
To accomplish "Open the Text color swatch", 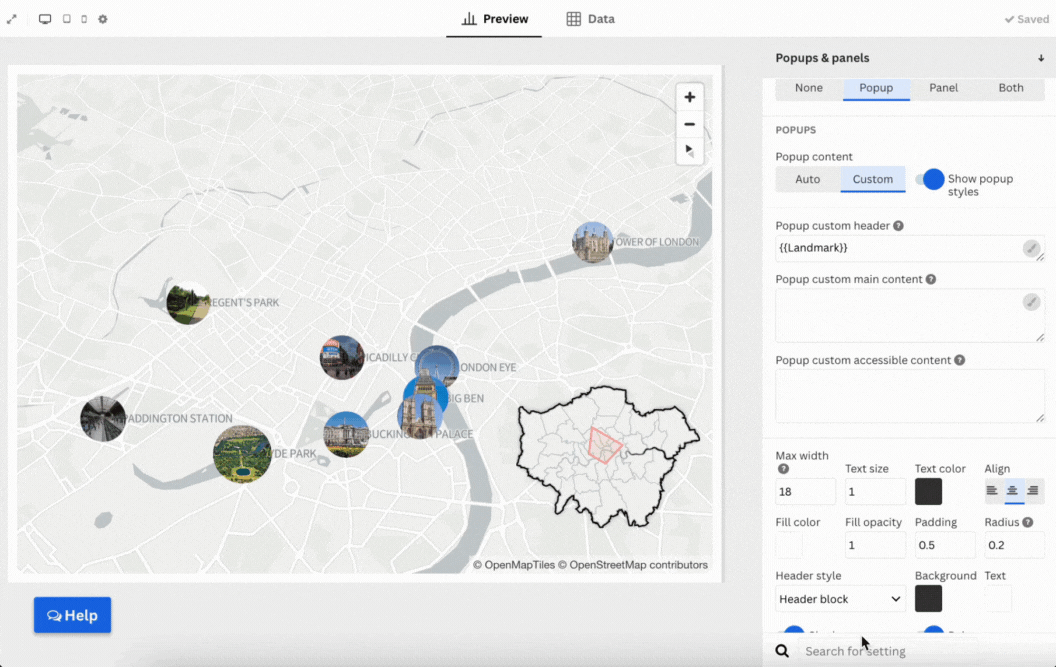I will point(928,491).
